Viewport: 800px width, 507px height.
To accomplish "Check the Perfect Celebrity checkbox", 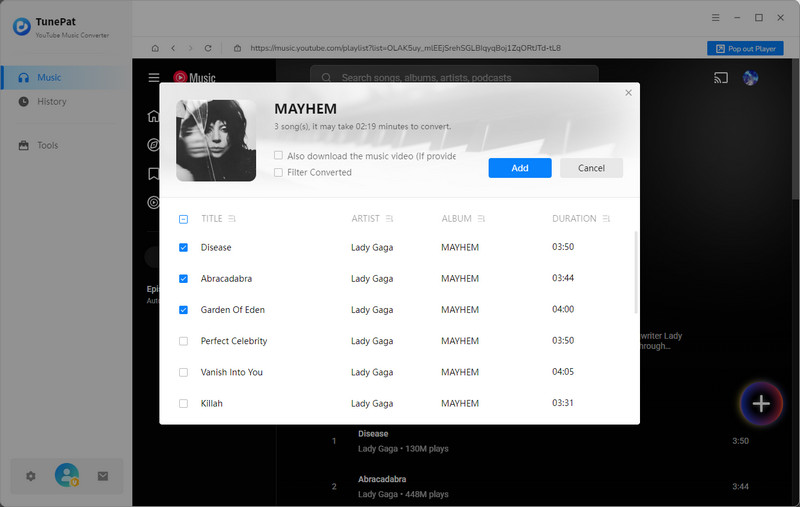I will (x=183, y=341).
